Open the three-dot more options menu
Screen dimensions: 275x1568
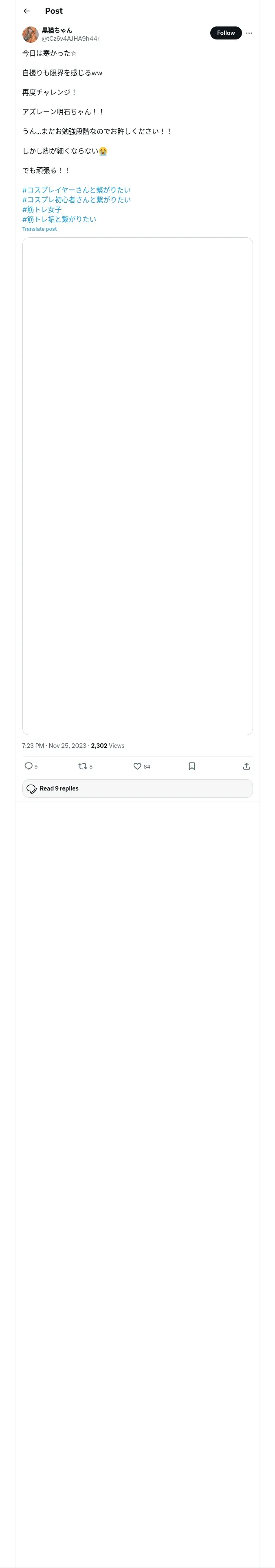(x=249, y=33)
